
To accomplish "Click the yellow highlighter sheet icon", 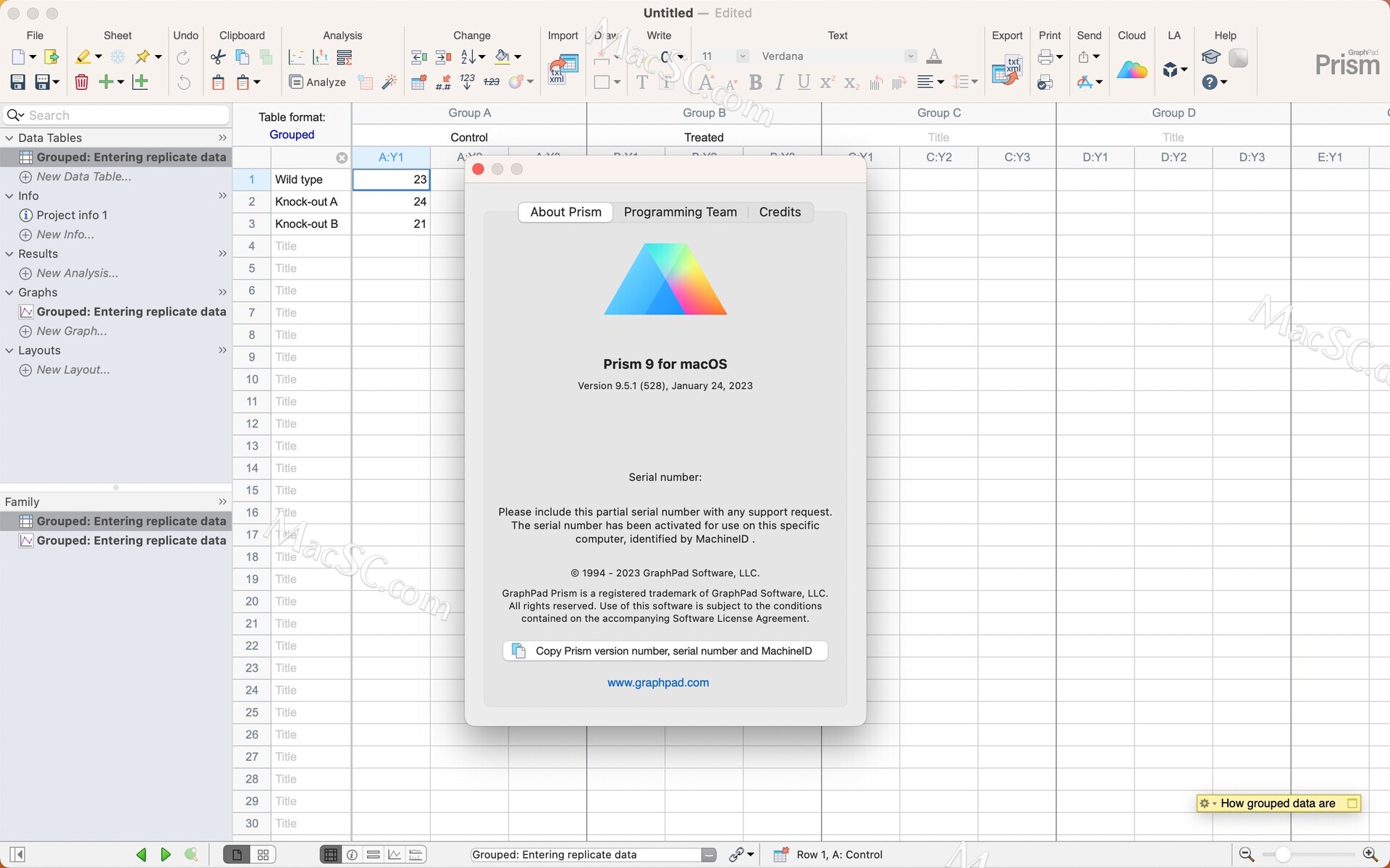I will click(83, 56).
